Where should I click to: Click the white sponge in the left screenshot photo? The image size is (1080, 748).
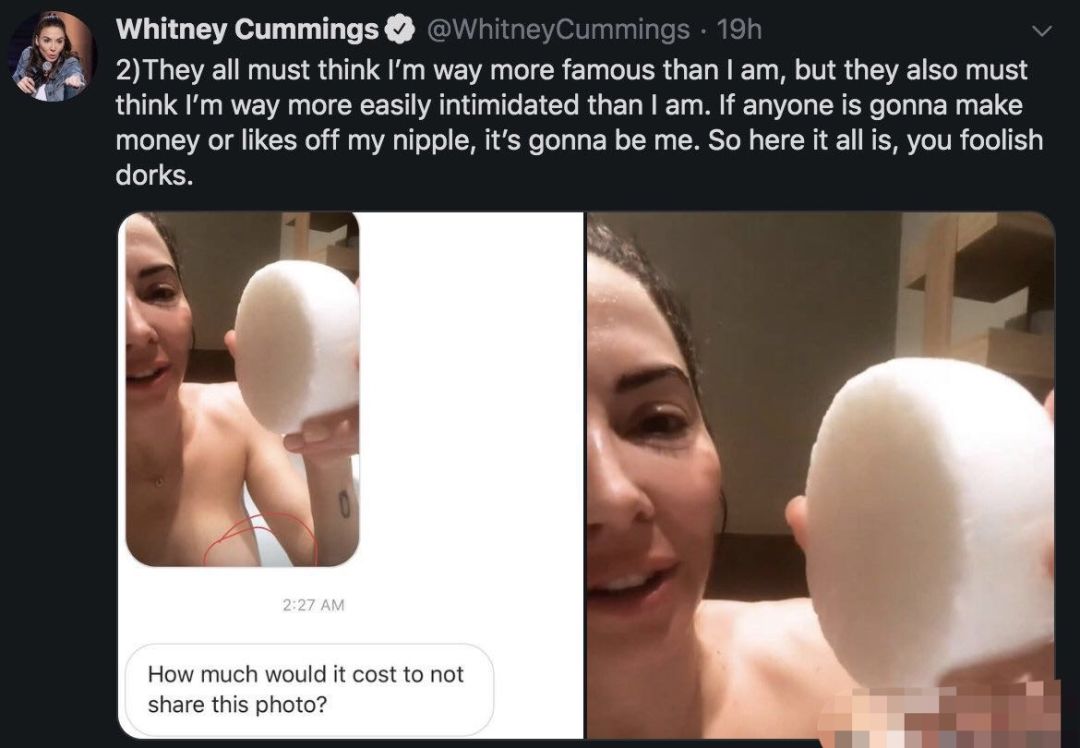tap(297, 345)
